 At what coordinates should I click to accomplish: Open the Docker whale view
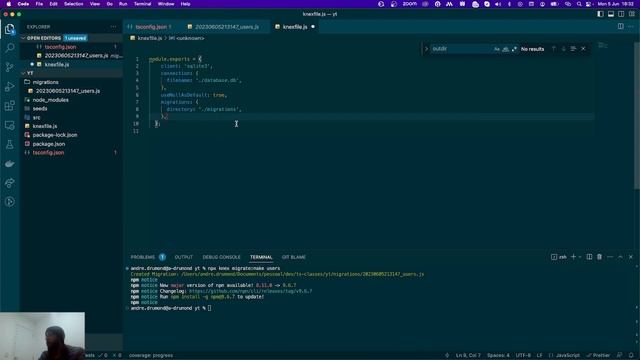coord(9,164)
